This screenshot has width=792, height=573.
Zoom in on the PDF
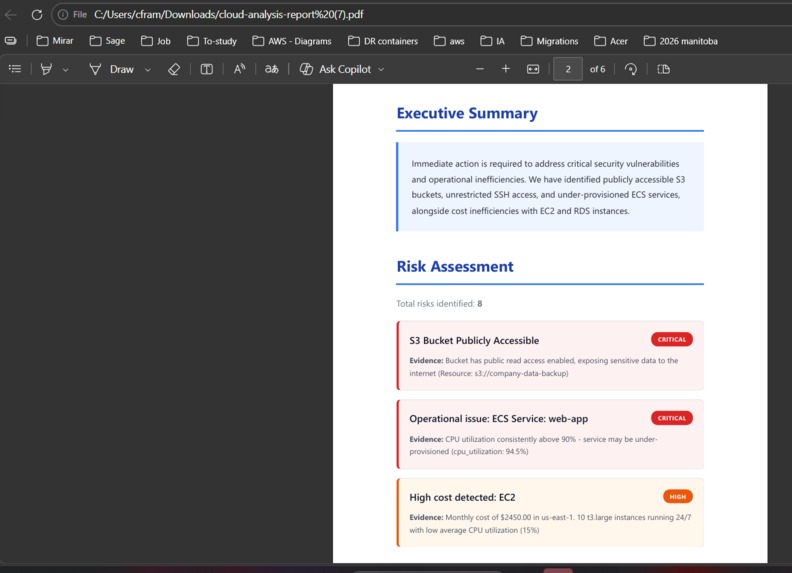tap(506, 69)
